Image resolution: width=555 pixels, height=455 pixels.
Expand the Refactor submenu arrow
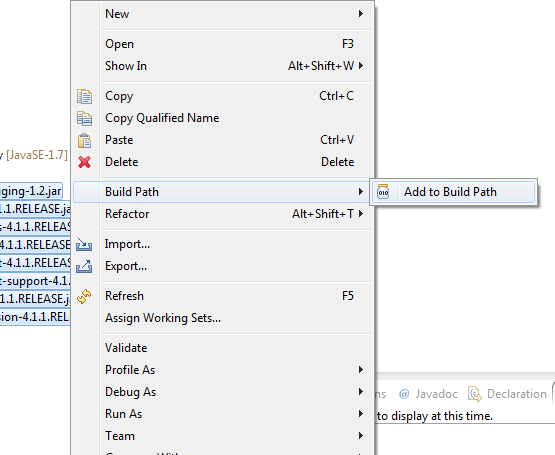[361, 214]
